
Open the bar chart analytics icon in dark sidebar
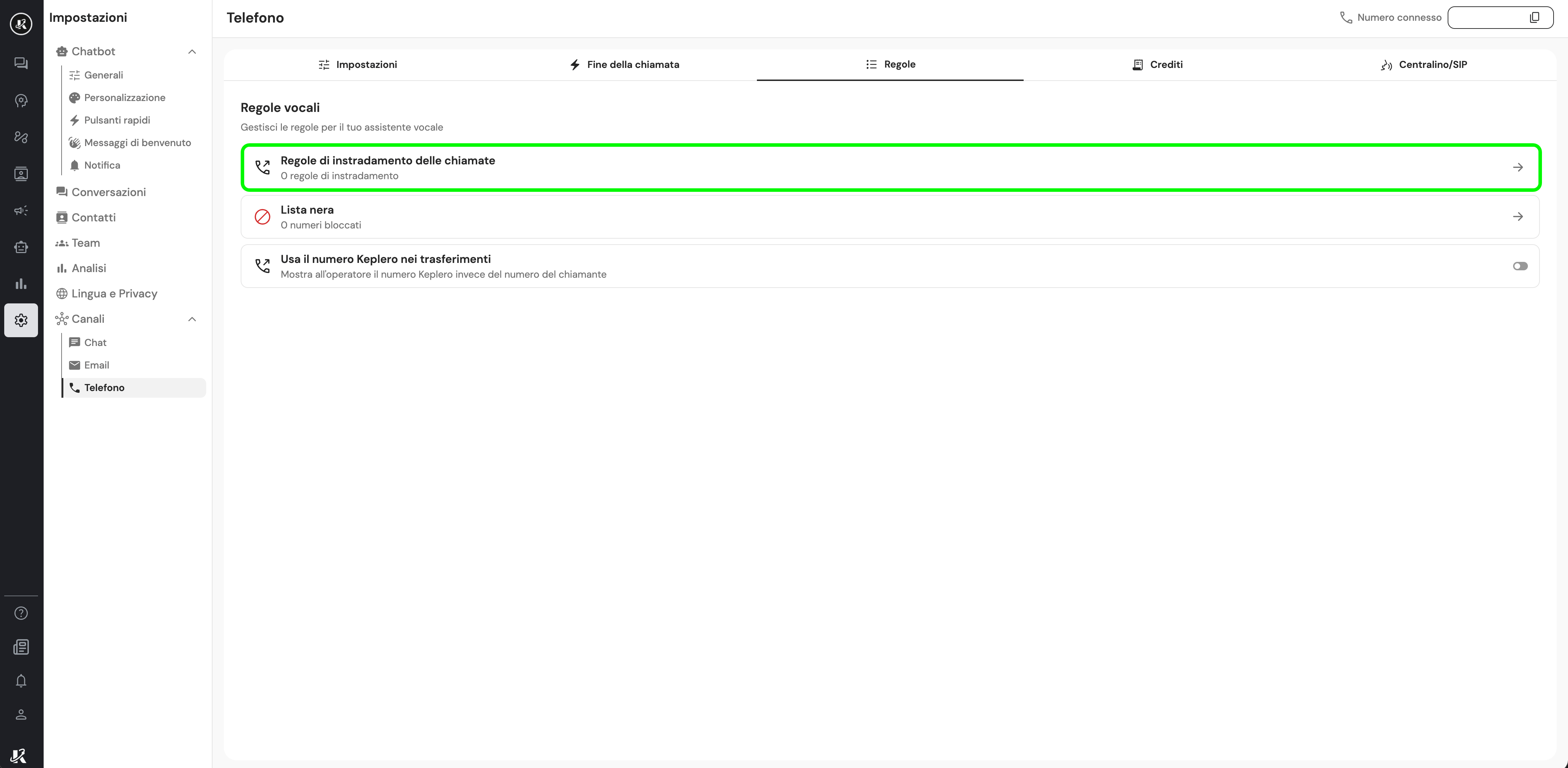pos(21,284)
